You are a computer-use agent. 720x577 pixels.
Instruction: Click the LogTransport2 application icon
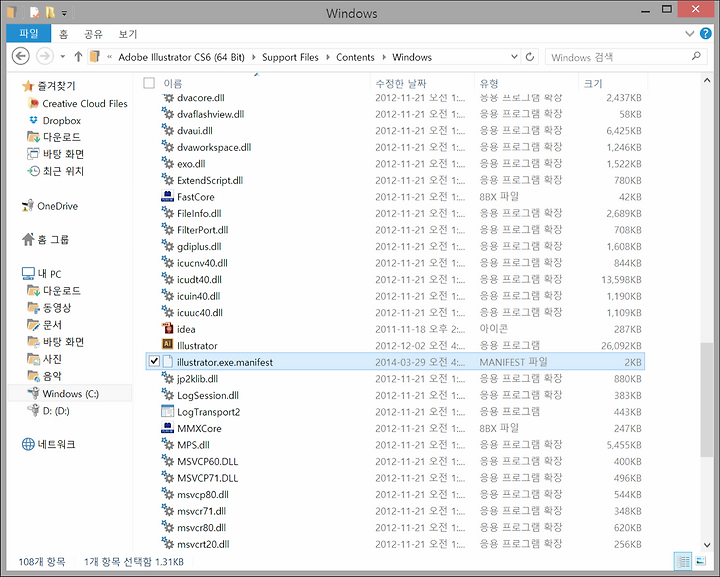[168, 411]
